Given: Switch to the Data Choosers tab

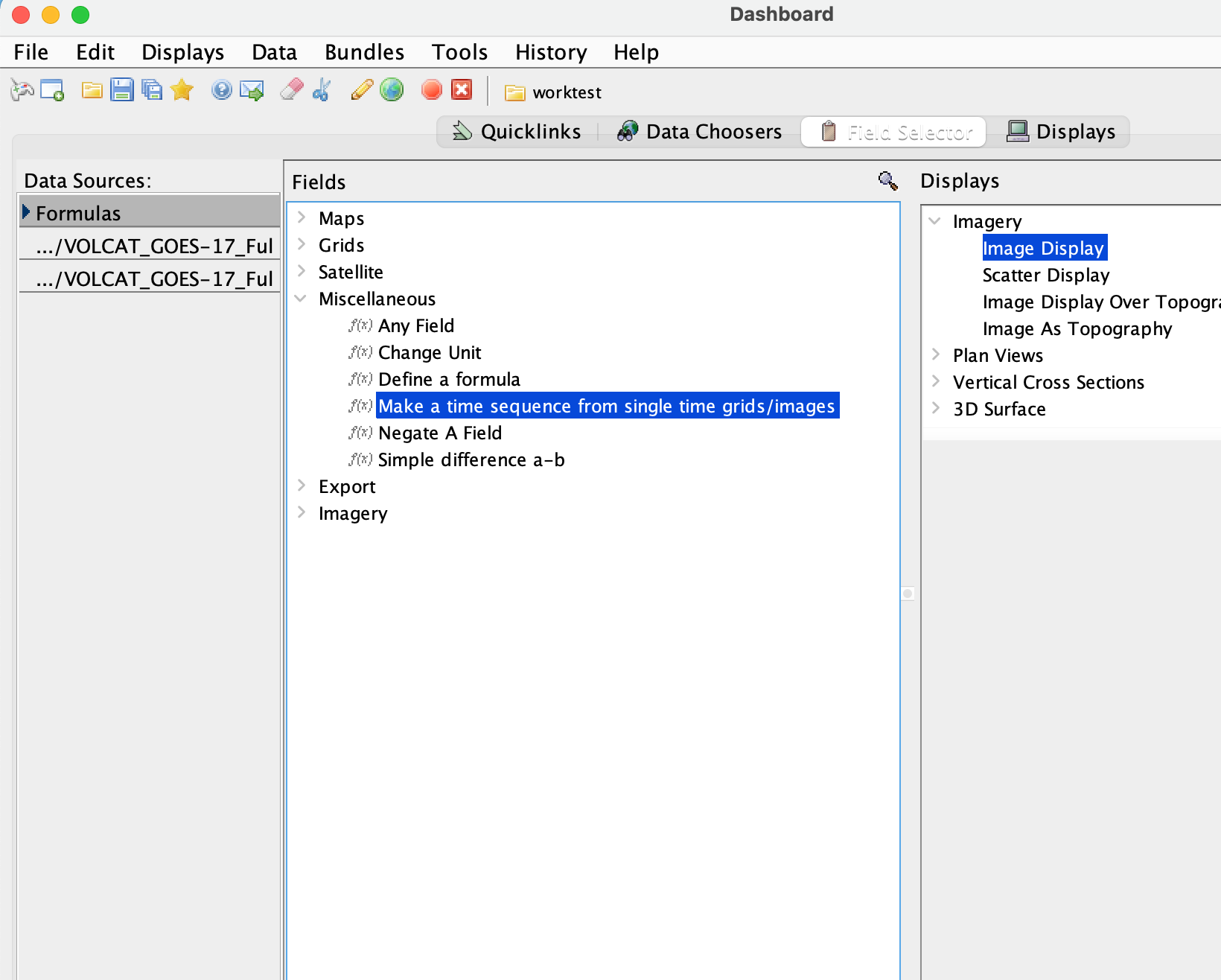Looking at the screenshot, I should pos(700,132).
